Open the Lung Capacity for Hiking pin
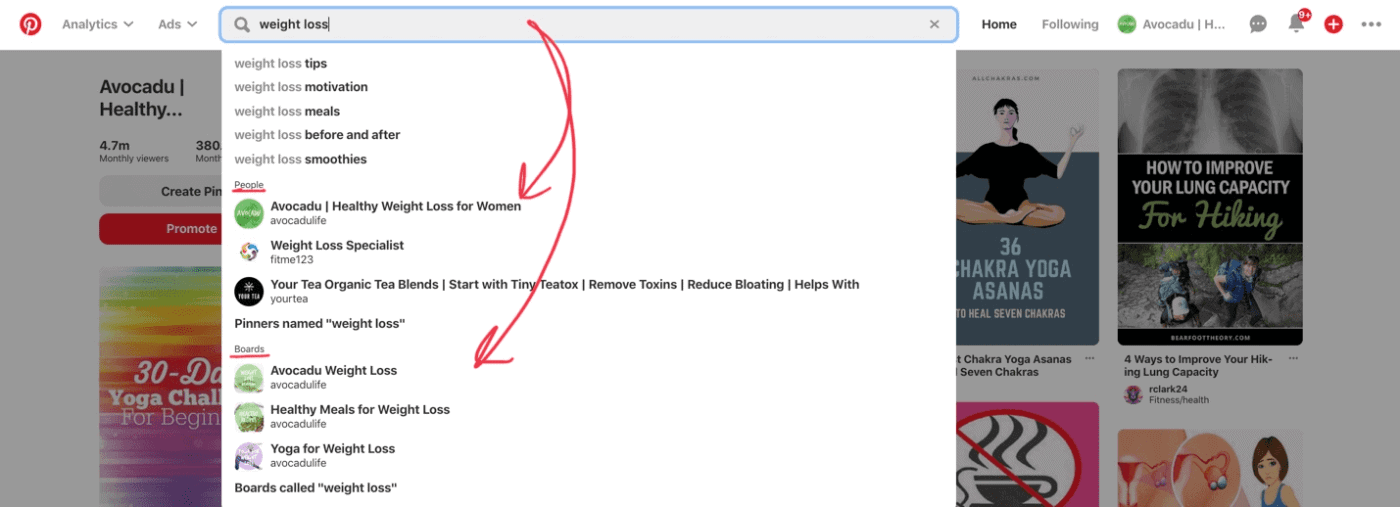This screenshot has width=1400, height=507. click(1210, 207)
